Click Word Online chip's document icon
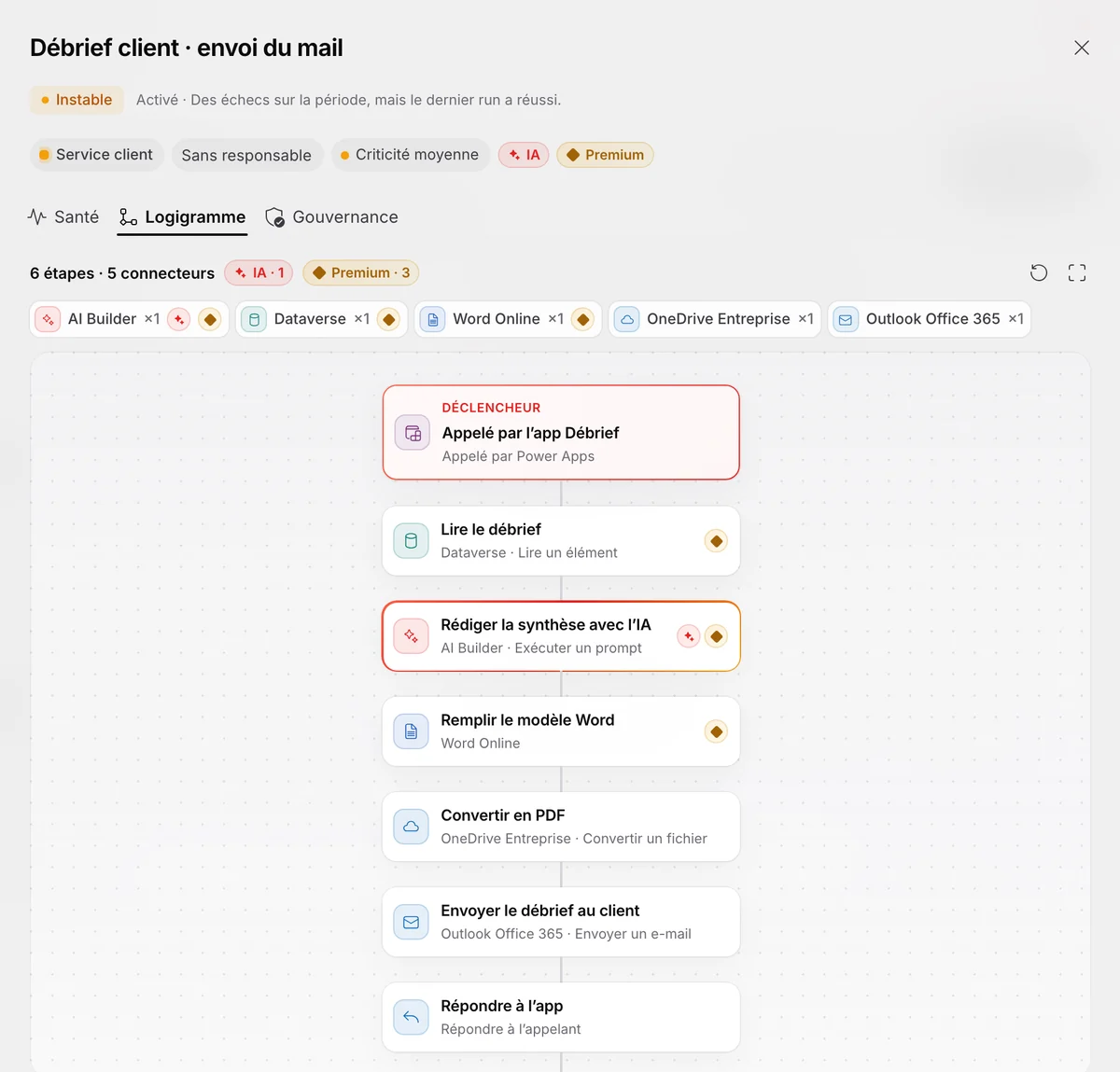The width and height of the screenshot is (1120, 1072). click(x=433, y=319)
